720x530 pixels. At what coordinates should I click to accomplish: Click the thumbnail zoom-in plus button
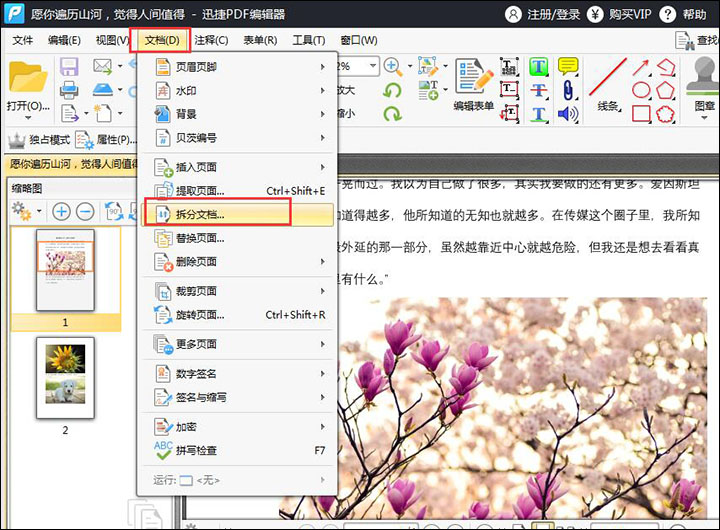pos(61,211)
